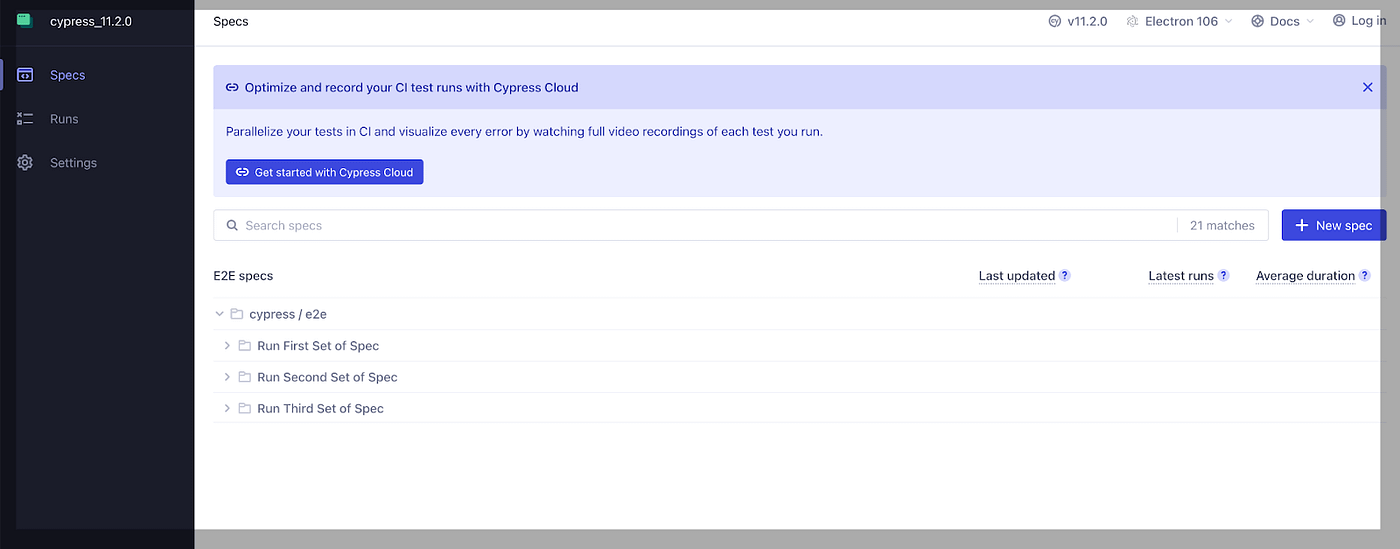Click the Electron browser icon
Image resolution: width=1400 pixels, height=549 pixels.
(1133, 21)
